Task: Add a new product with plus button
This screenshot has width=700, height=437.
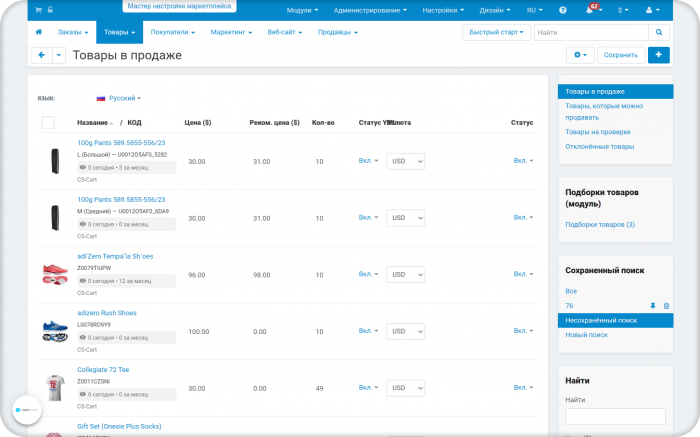Action: 658,55
